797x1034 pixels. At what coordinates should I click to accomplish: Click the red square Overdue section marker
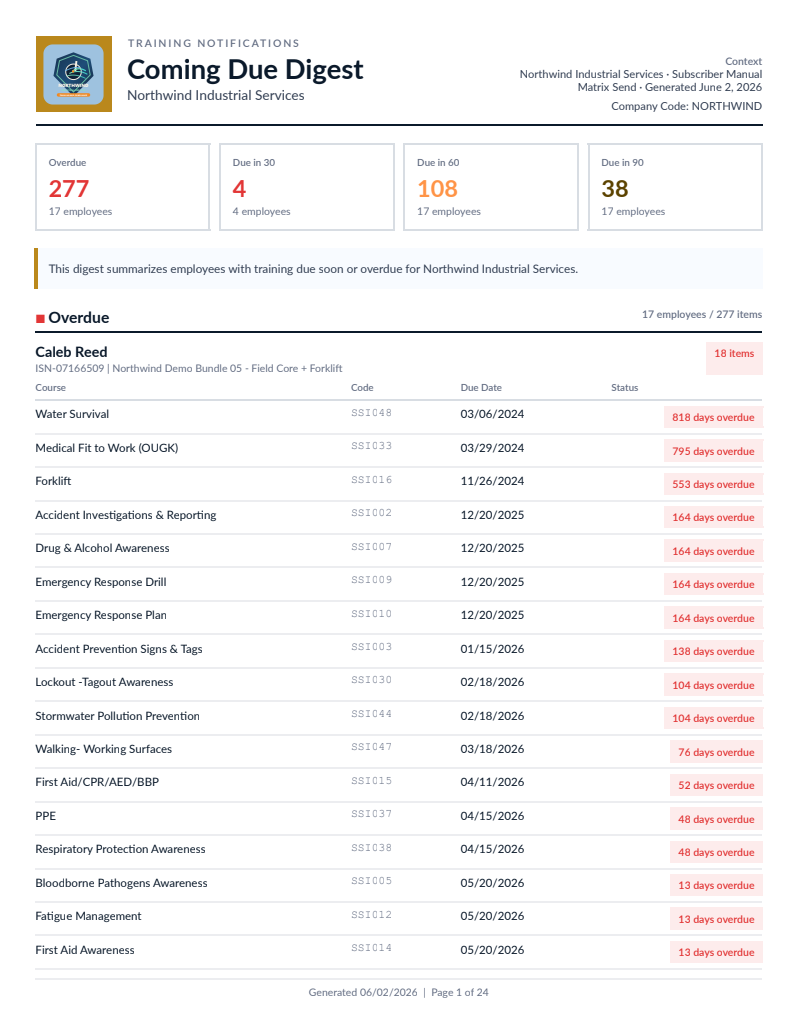pos(40,319)
